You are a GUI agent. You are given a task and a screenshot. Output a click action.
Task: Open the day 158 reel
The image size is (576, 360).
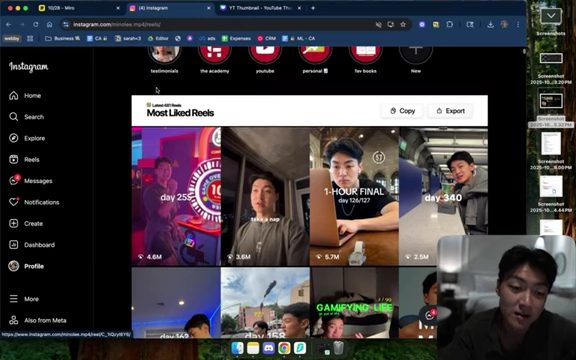265,302
